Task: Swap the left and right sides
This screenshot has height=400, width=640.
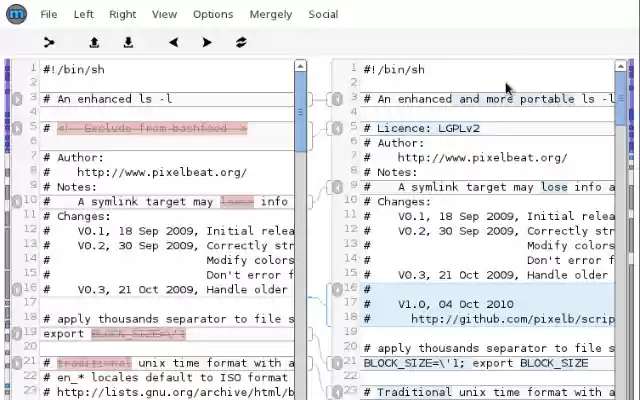Action: (x=241, y=42)
